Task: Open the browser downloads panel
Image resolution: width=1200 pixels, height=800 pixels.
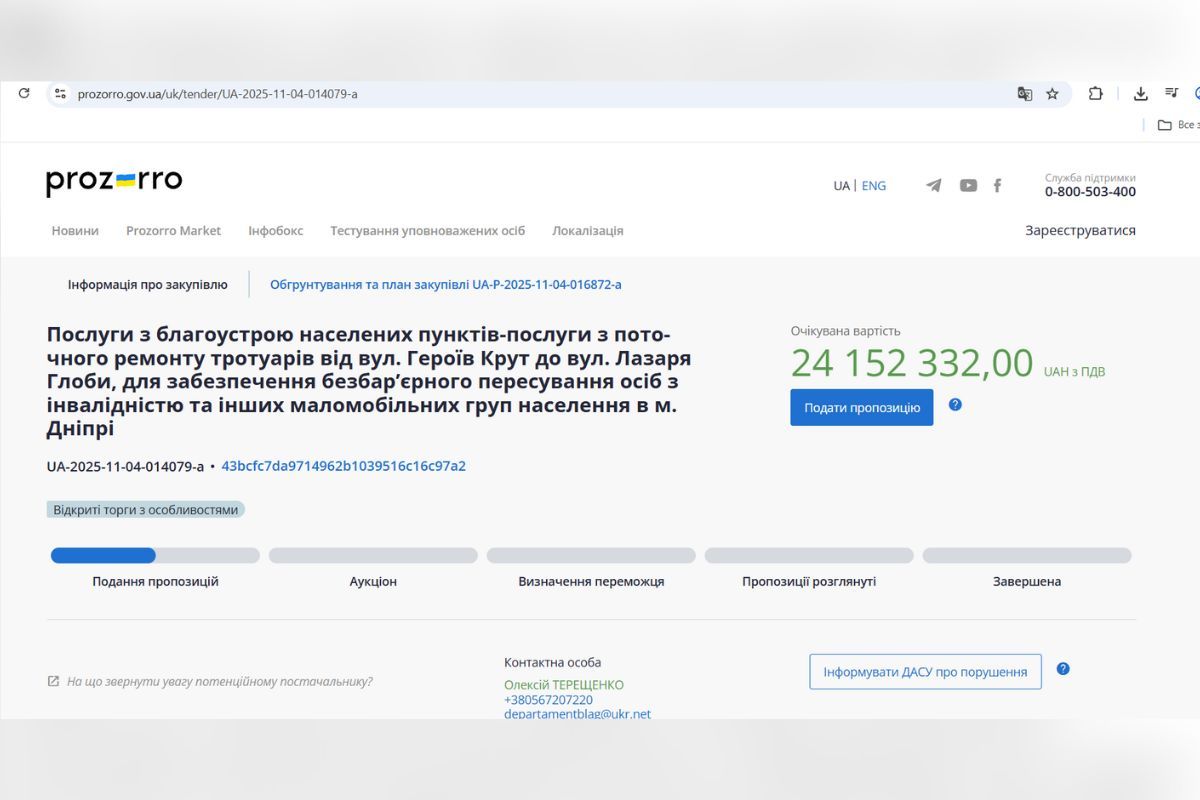Action: (1140, 93)
